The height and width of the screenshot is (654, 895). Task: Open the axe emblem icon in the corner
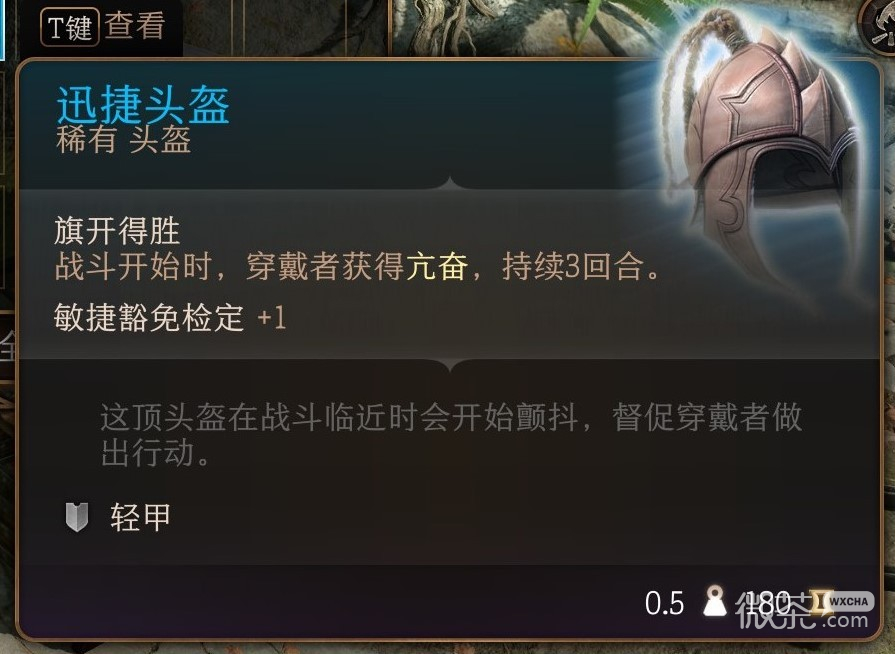pos(880,27)
